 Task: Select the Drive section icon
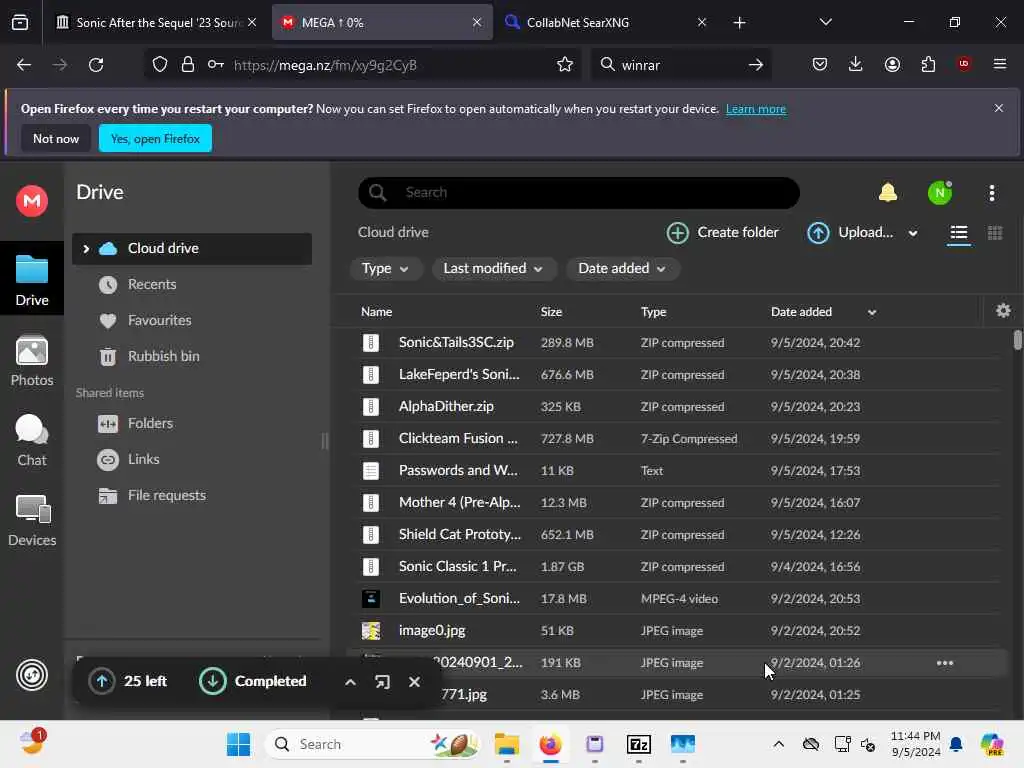(31, 280)
